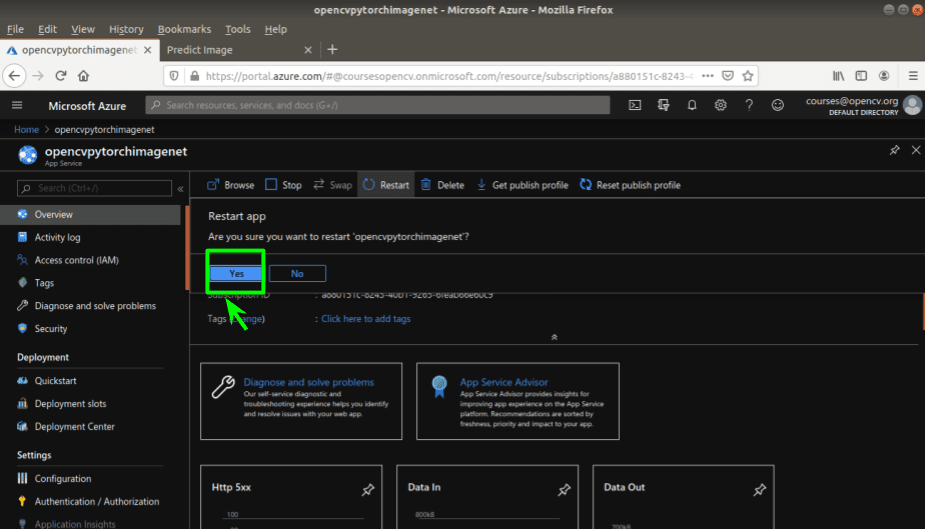This screenshot has width=925, height=529.
Task: Open the feedback smiley icon
Action: (x=778, y=106)
